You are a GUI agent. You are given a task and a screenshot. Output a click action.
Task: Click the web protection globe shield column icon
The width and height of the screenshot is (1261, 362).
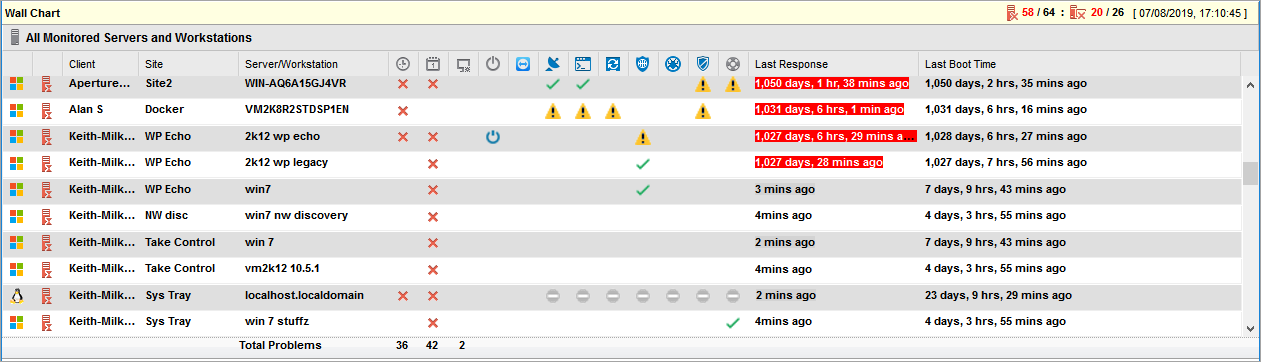643,64
